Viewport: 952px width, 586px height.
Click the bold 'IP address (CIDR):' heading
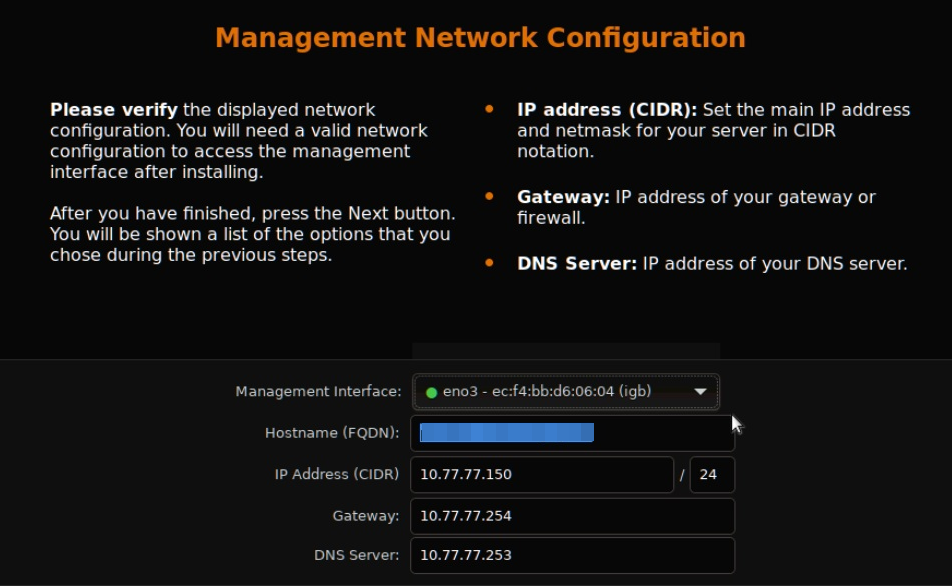point(607,109)
